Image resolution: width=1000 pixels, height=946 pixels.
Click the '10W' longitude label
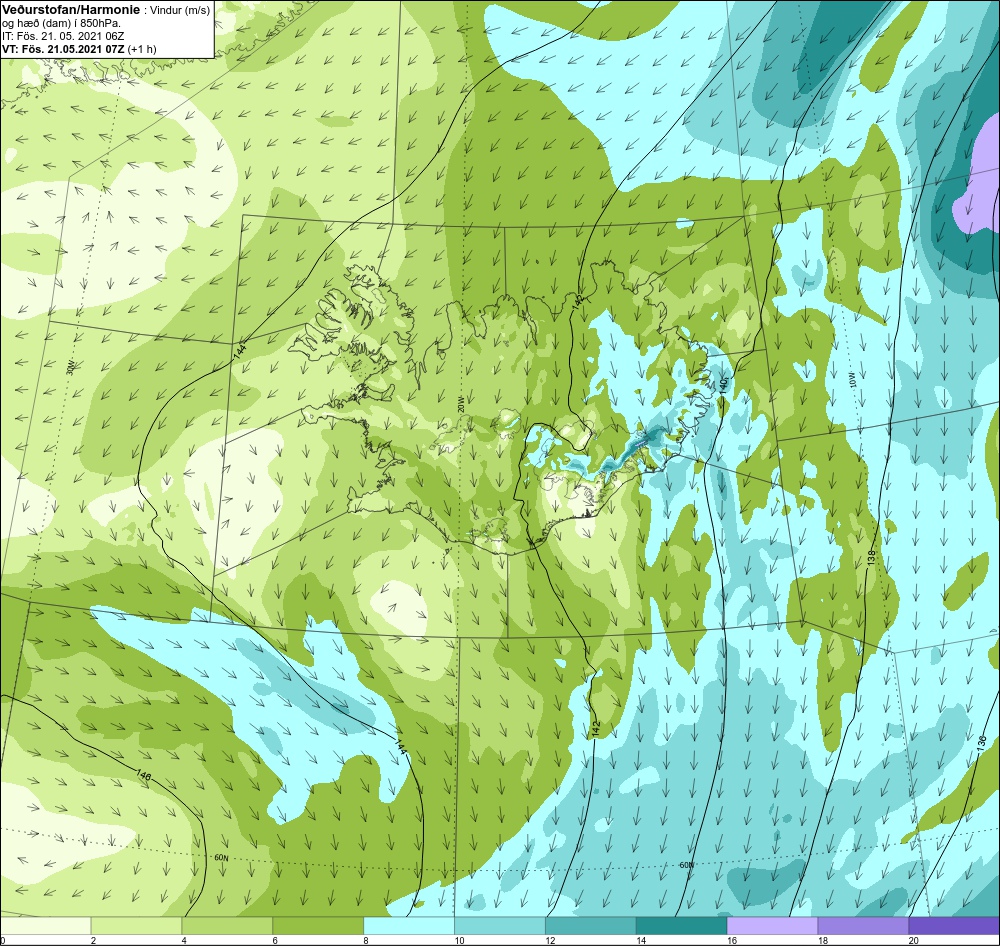[x=852, y=380]
